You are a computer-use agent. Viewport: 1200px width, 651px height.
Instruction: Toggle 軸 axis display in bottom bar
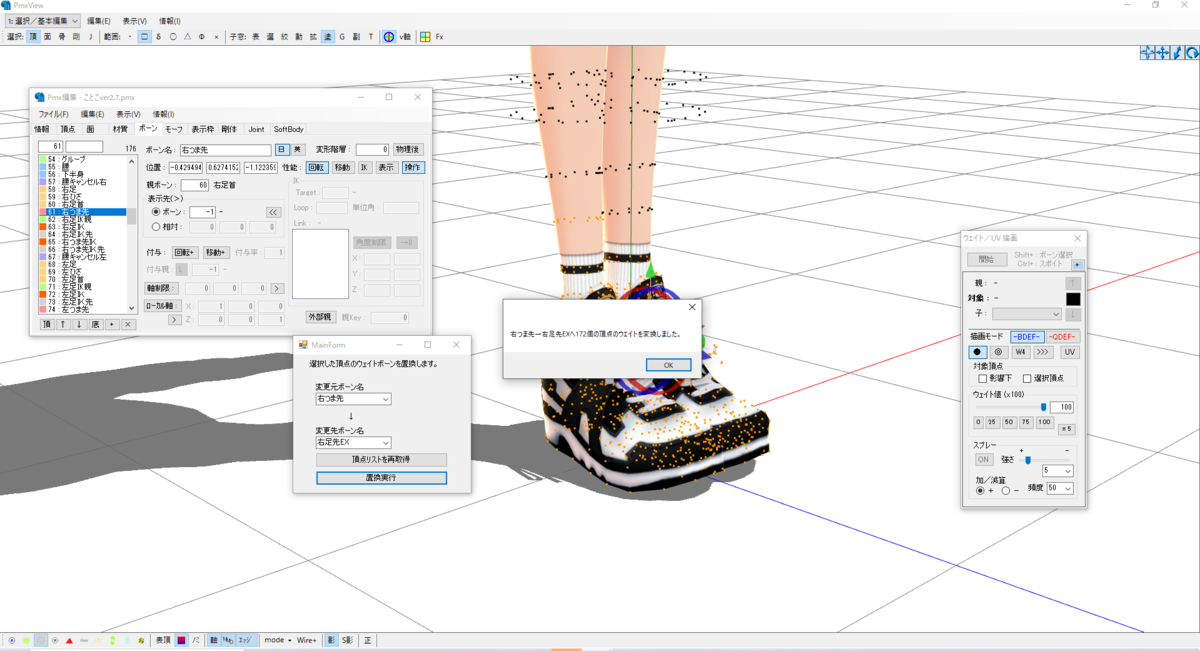(x=214, y=640)
